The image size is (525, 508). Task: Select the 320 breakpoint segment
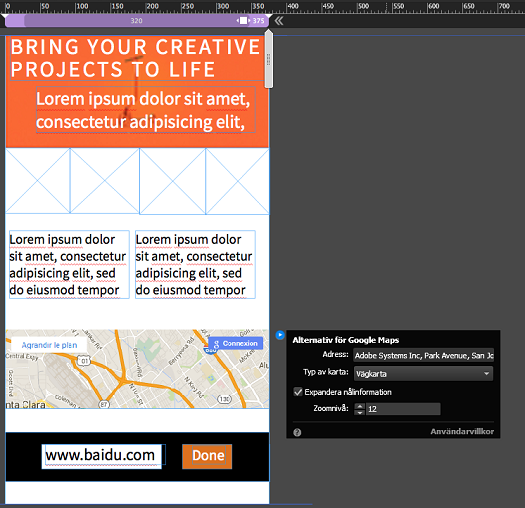pyautogui.click(x=136, y=21)
